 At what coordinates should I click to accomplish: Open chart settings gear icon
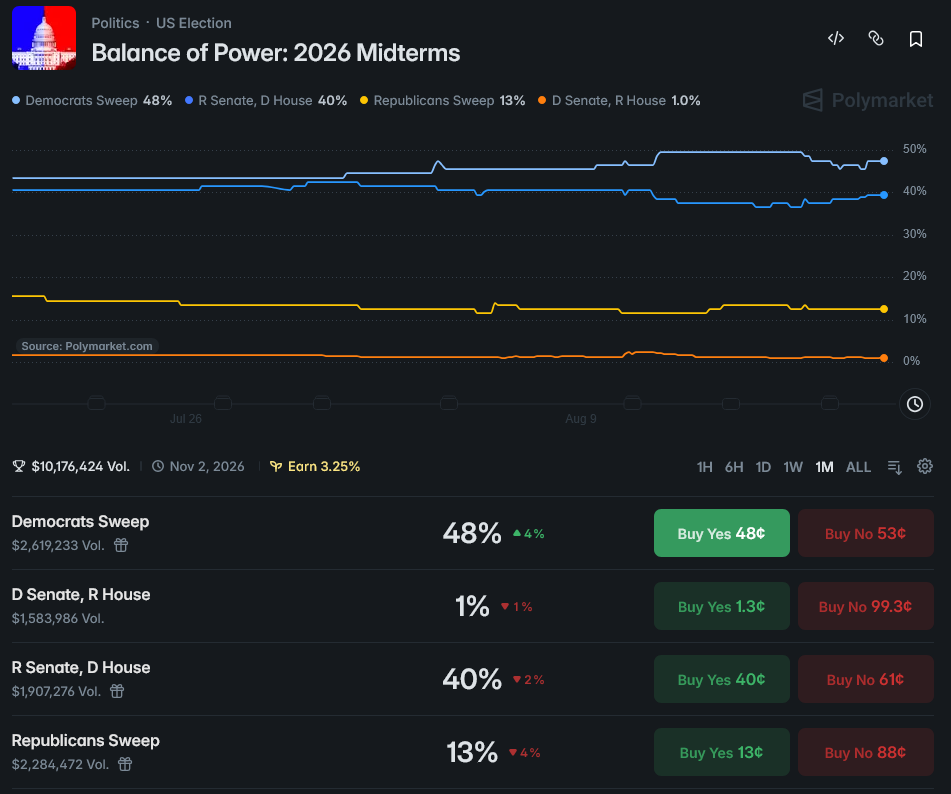925,466
